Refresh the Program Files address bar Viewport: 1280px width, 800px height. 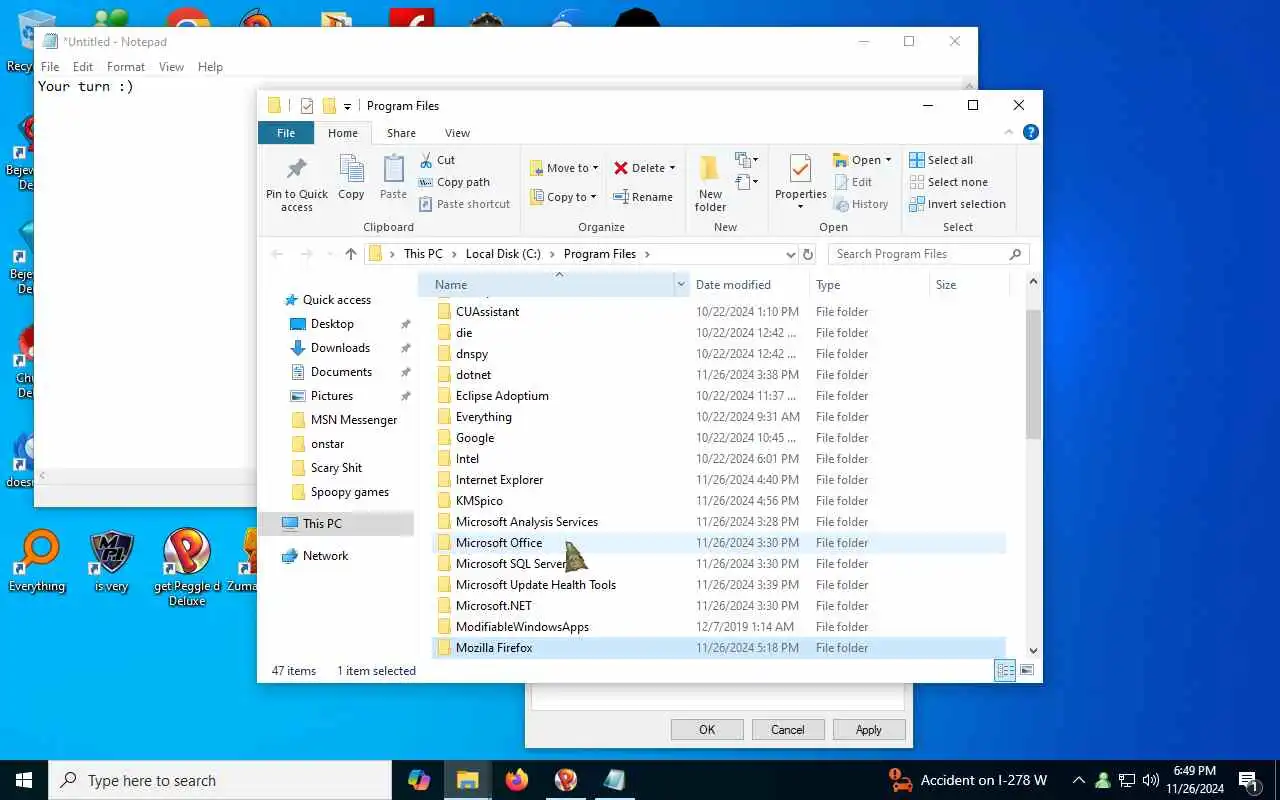(809, 254)
